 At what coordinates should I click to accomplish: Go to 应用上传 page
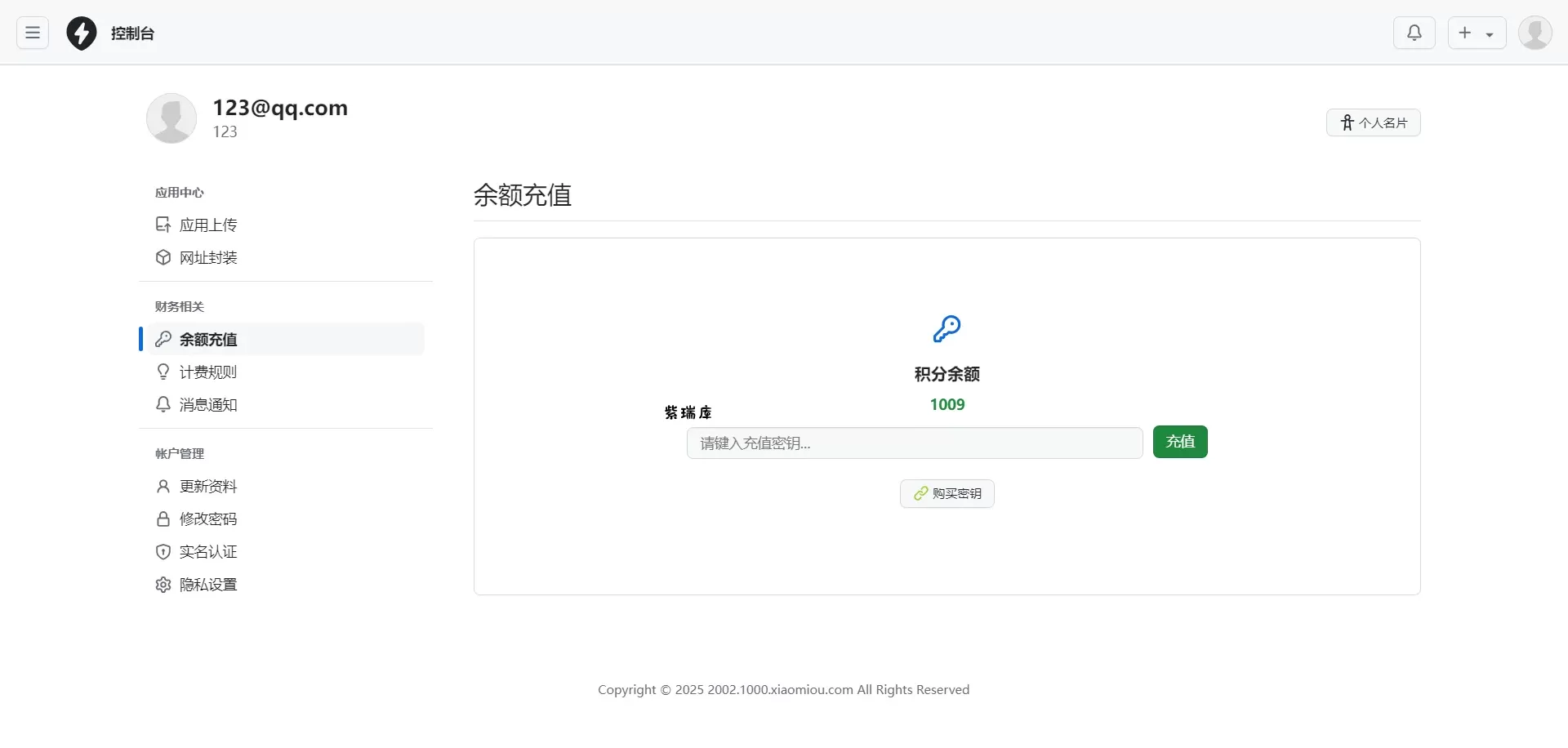click(208, 225)
